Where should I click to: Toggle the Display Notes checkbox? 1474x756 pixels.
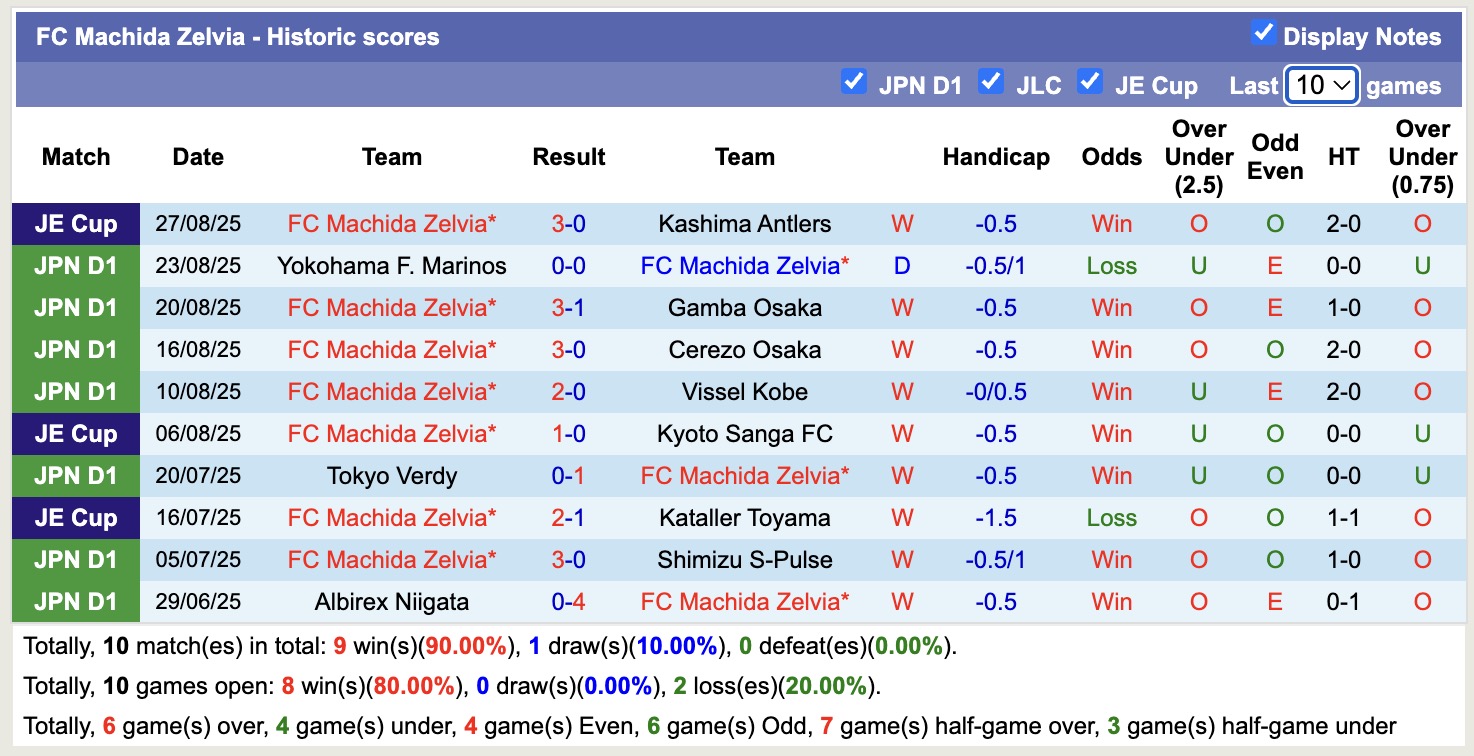click(x=1263, y=34)
